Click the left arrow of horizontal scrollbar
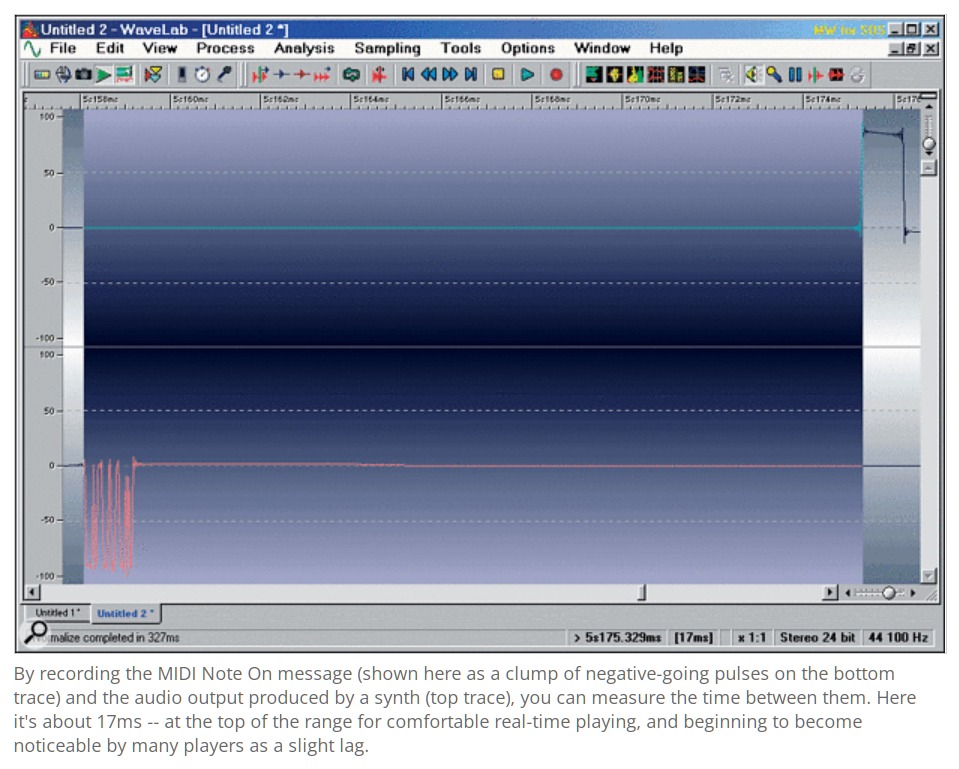 30,593
